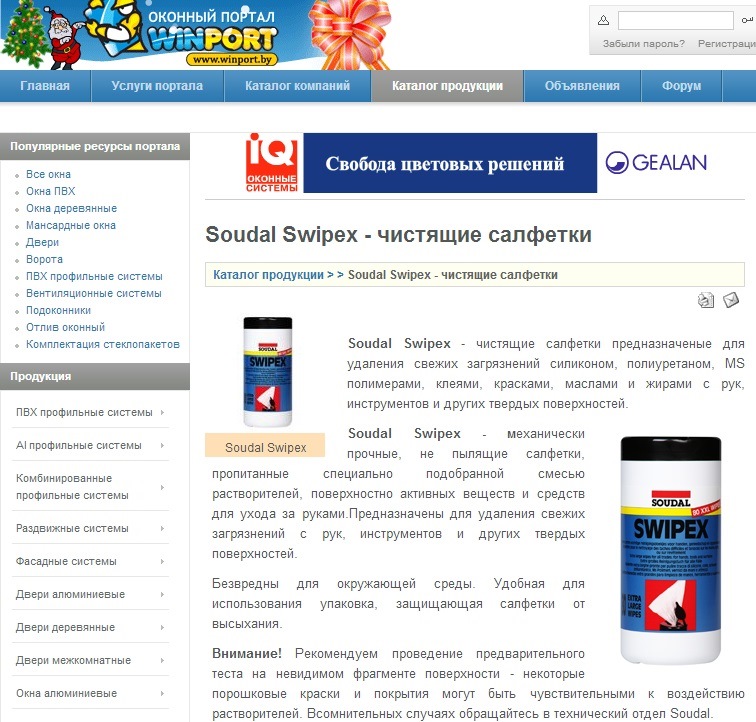Viewport: 756px width, 722px height.
Task: Expand arrow for Фасадные системы
Action: [x=162, y=561]
